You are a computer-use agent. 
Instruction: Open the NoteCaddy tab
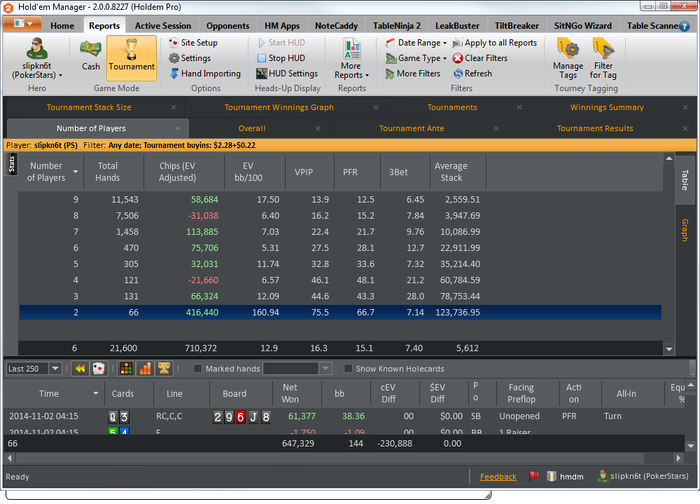tap(336, 26)
